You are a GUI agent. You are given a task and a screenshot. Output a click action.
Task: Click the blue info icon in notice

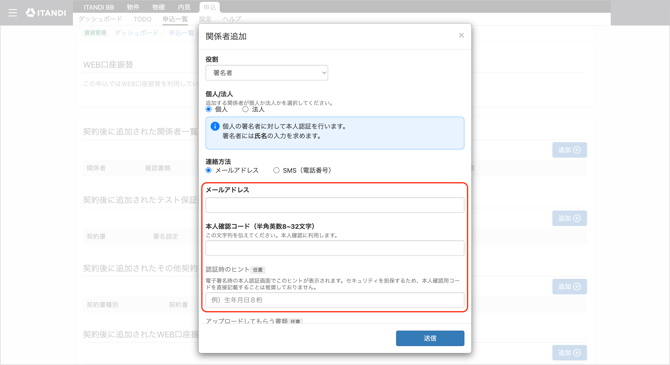pos(215,127)
